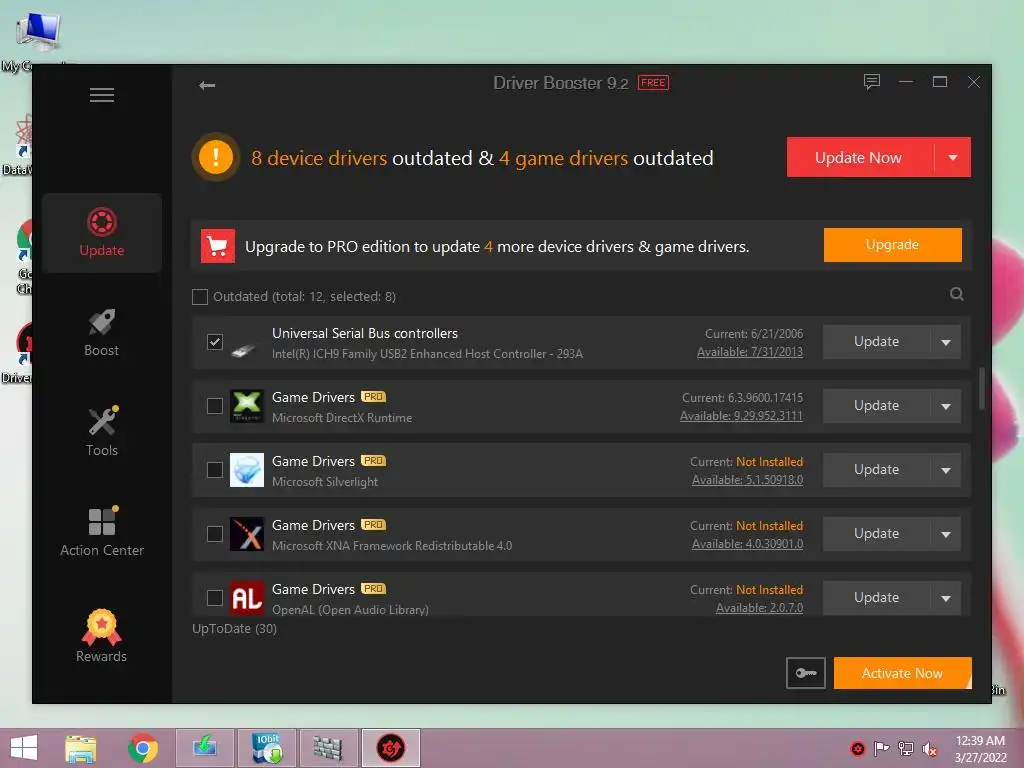Open dropdown arrow for USB controller Update
Screen dimensions: 1024x768
pos(946,342)
